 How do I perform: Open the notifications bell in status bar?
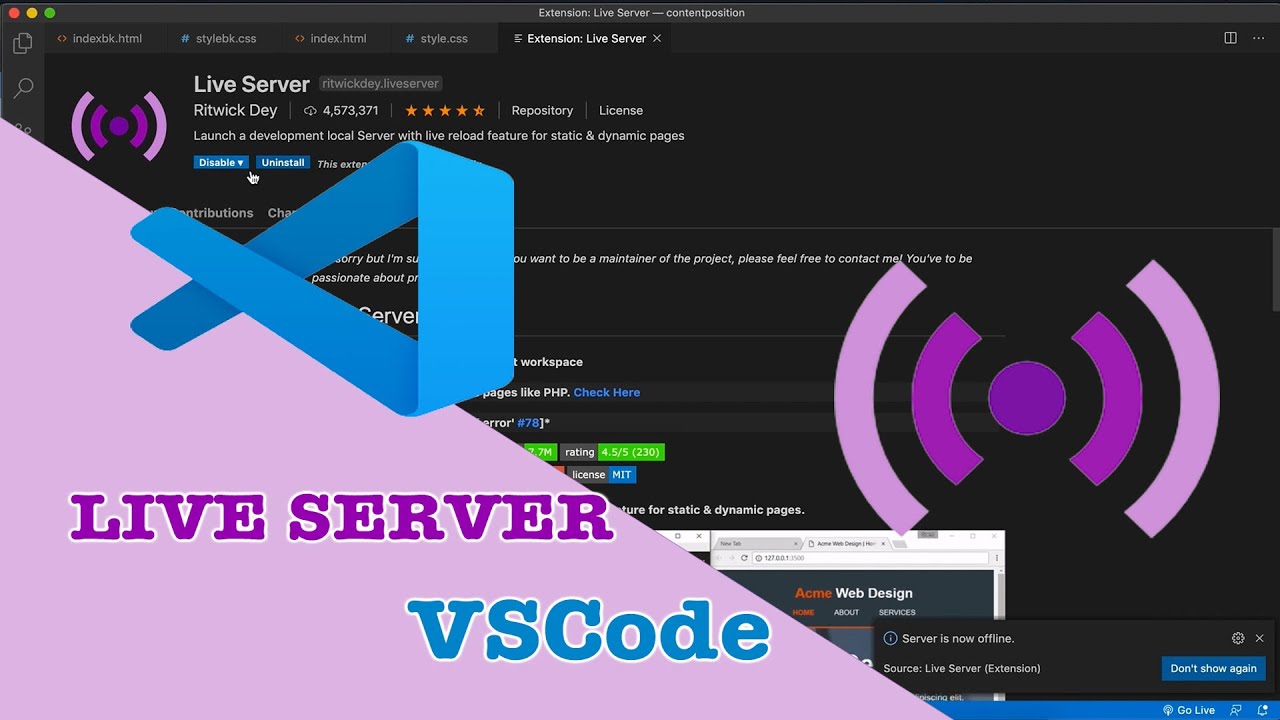(x=1262, y=710)
